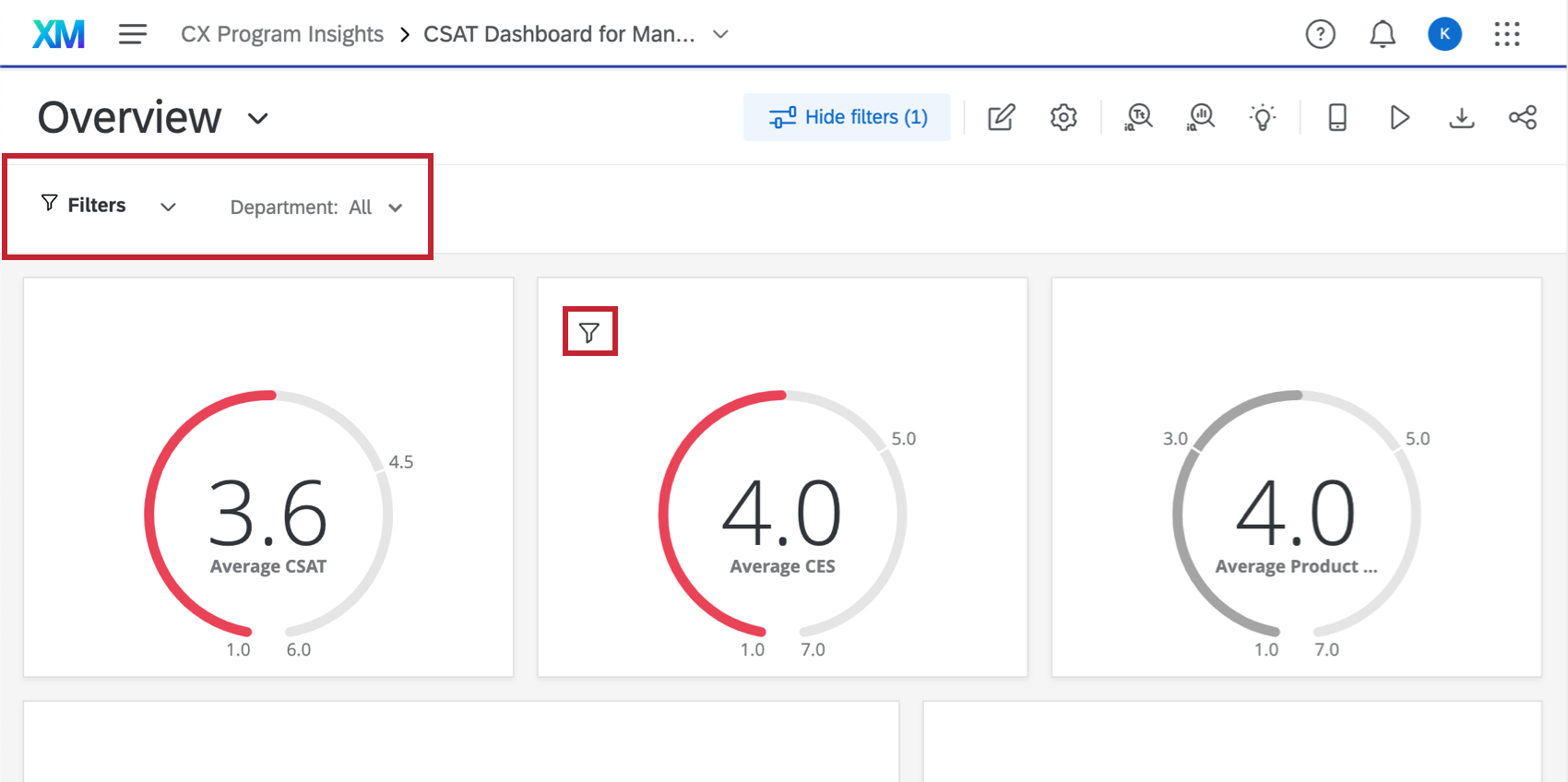This screenshot has height=782, width=1568.
Task: Expand the Overview page dropdown chevron
Action: (x=258, y=118)
